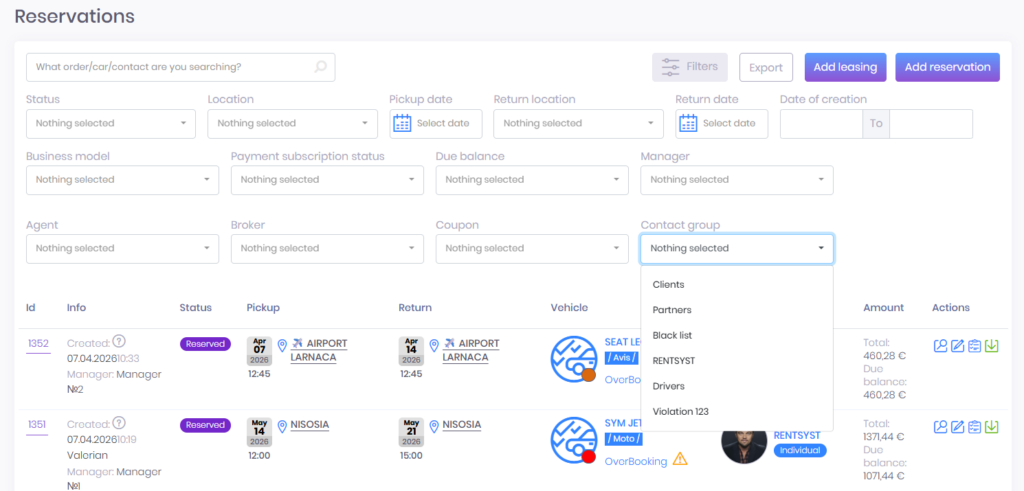Open reservation 1351 ID link

[x=37, y=424]
